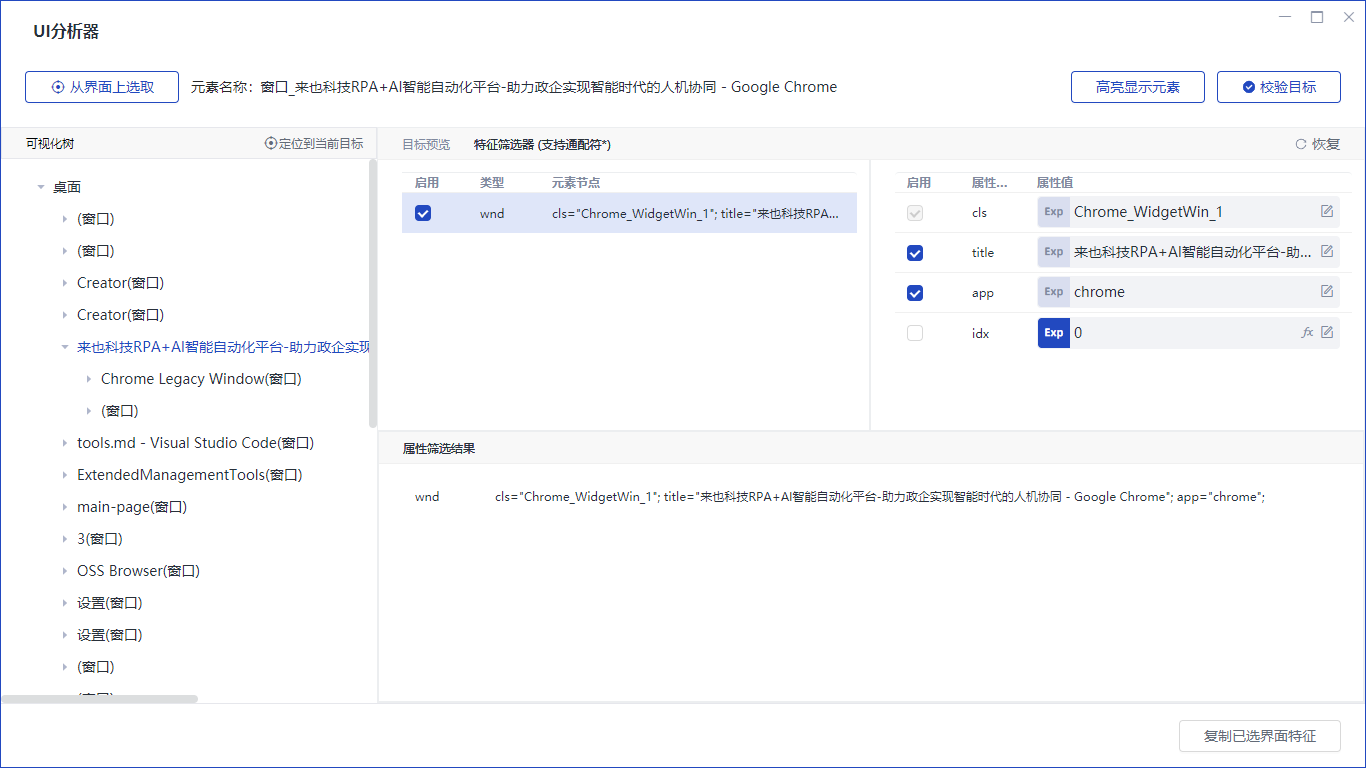This screenshot has width=1366, height=768.
Task: Uncheck the title attribute checkbox
Action: pos(915,253)
